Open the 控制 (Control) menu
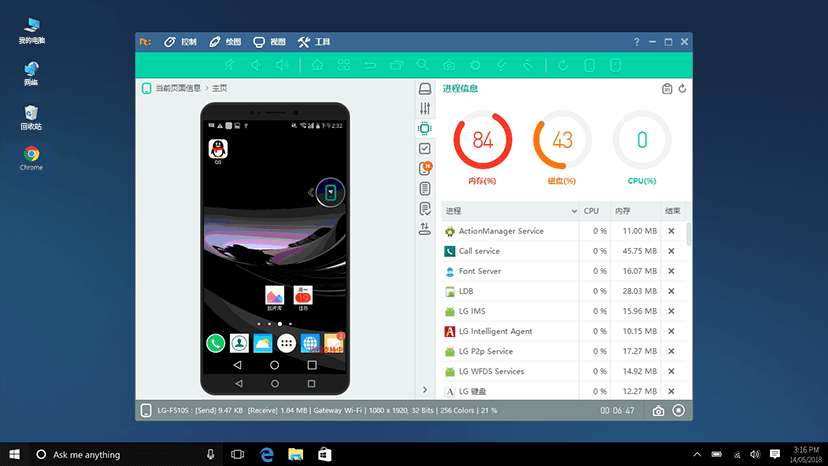 [180, 42]
